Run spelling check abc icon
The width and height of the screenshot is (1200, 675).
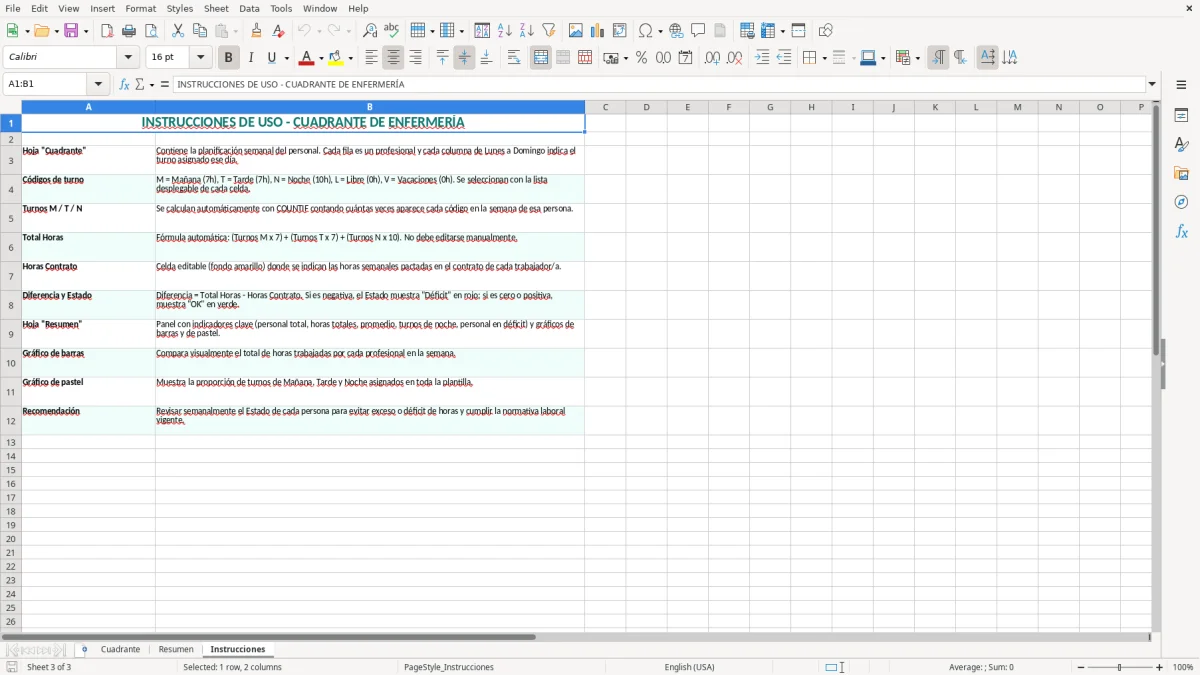[392, 31]
